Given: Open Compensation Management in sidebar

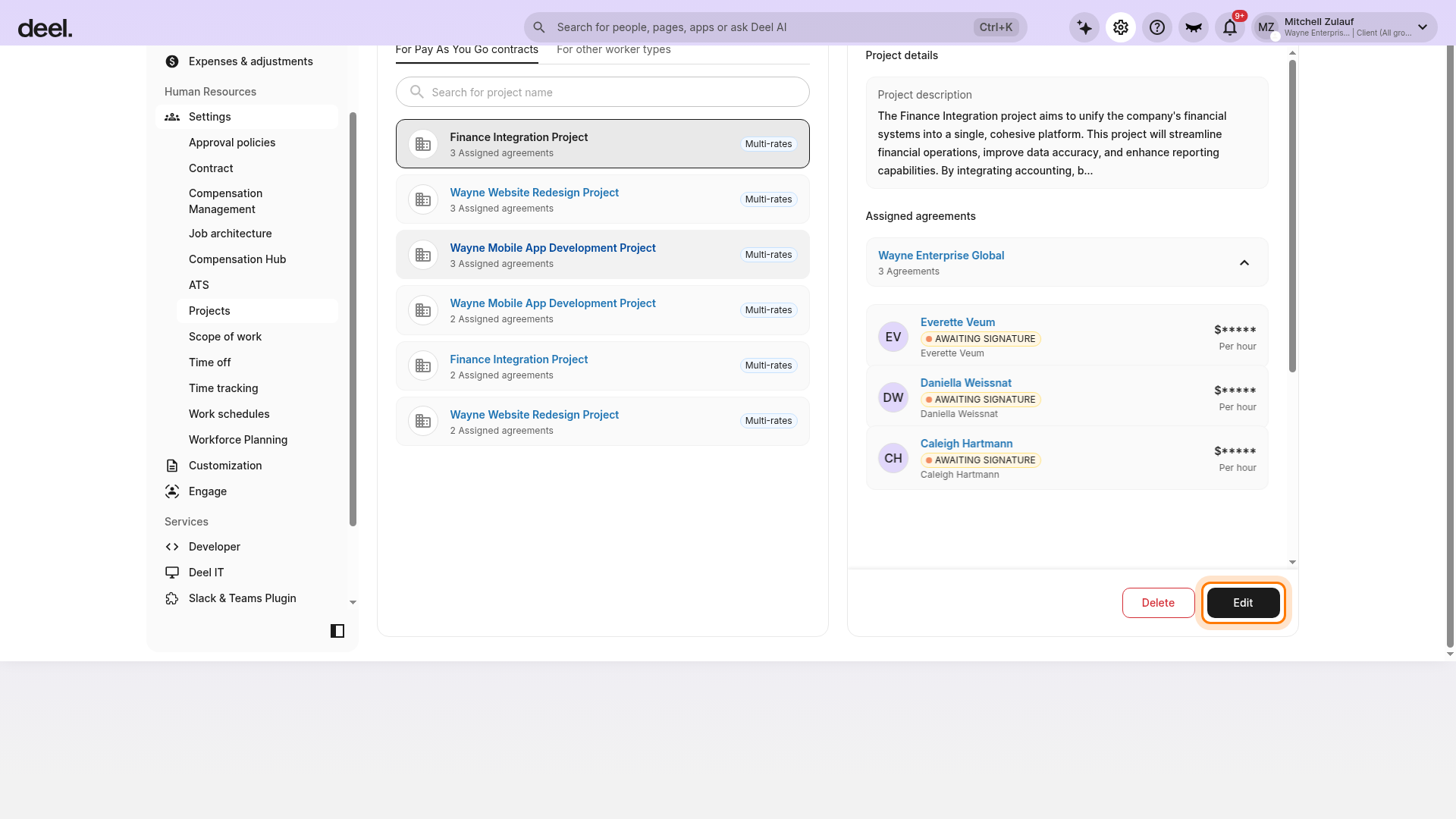Looking at the screenshot, I should point(225,201).
